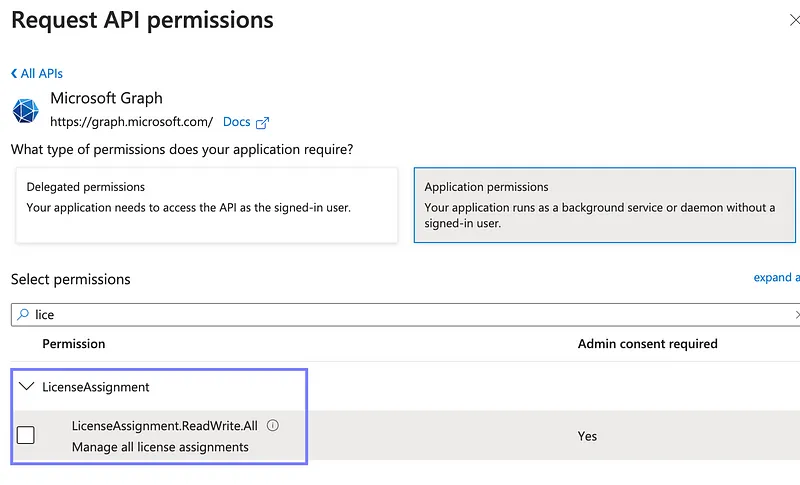Viewport: 800px width, 485px height.
Task: Click the graph.microsoft.com URL text
Action: click(131, 122)
